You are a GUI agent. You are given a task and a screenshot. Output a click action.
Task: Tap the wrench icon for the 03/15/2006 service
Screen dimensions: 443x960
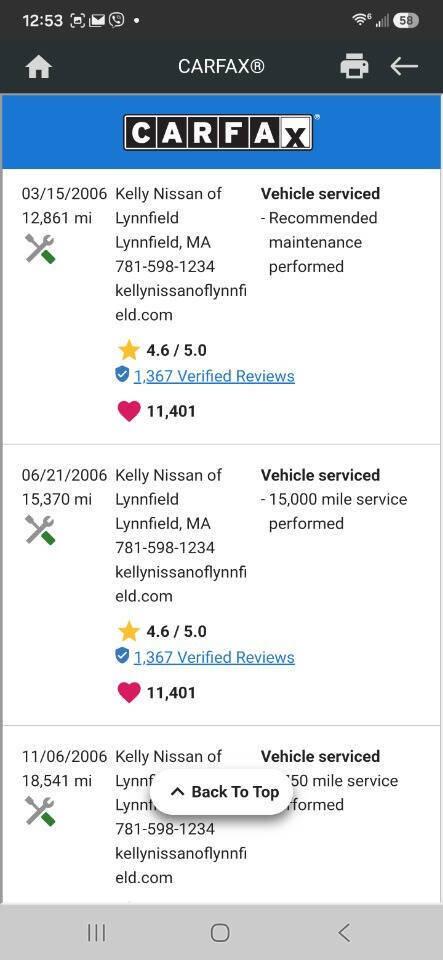click(40, 249)
